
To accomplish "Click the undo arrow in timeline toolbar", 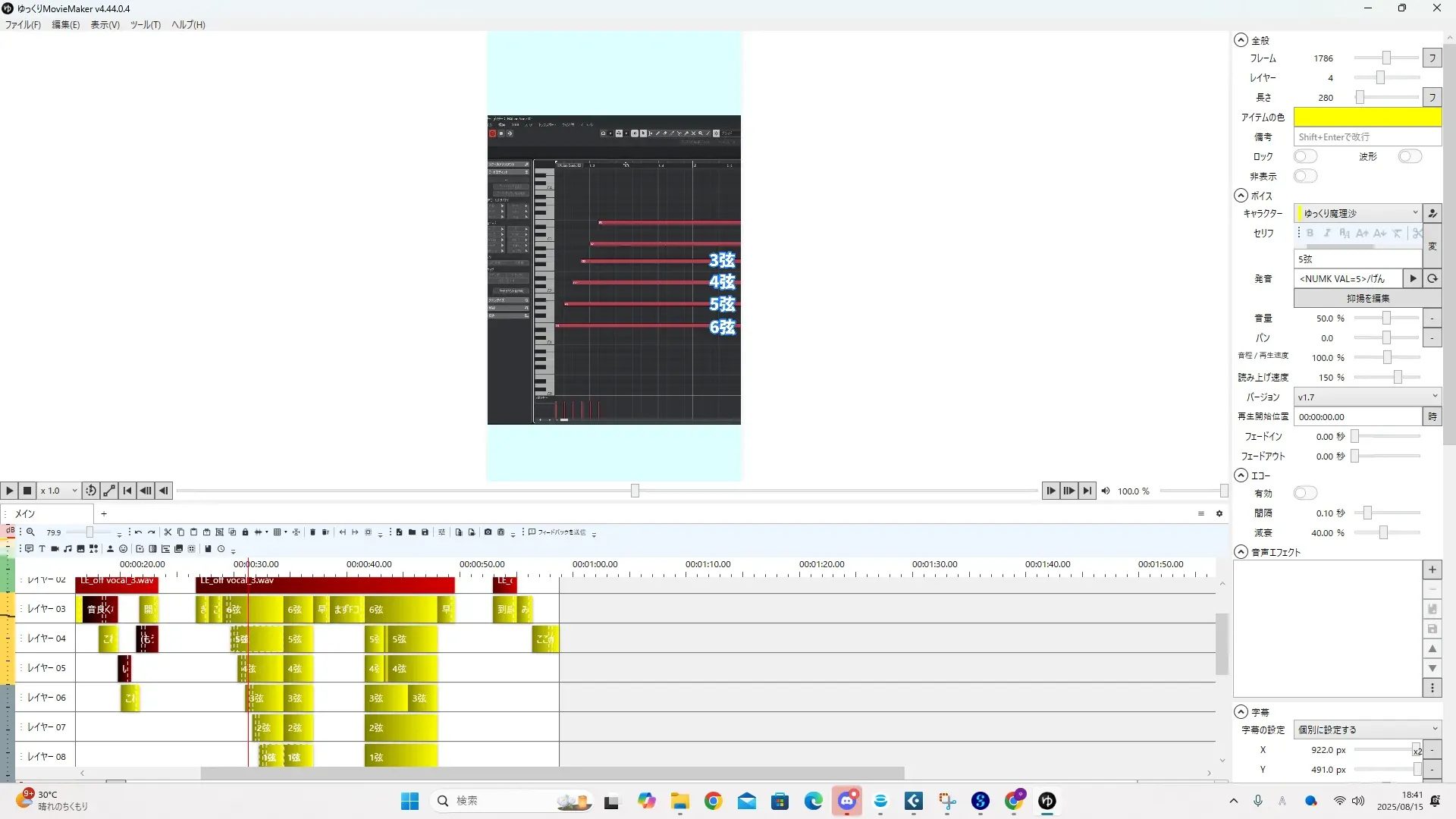I will [x=138, y=532].
